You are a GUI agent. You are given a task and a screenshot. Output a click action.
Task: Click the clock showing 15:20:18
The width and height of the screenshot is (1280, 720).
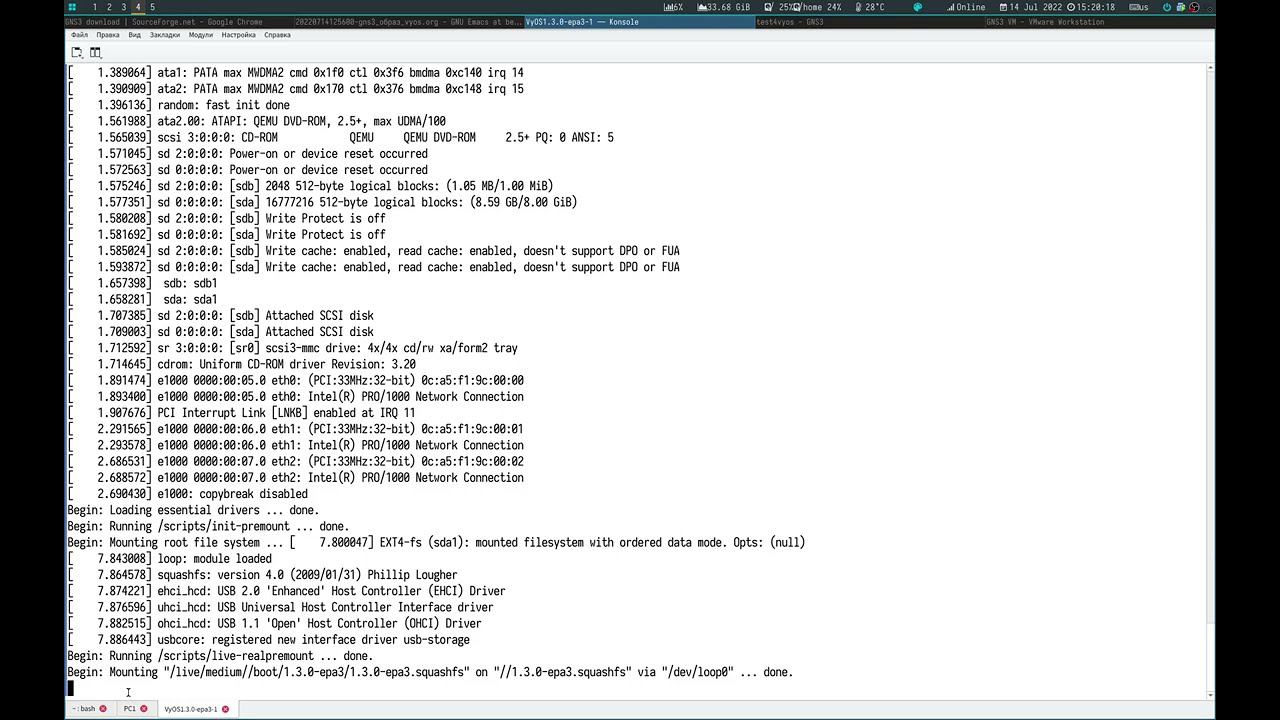point(1091,7)
